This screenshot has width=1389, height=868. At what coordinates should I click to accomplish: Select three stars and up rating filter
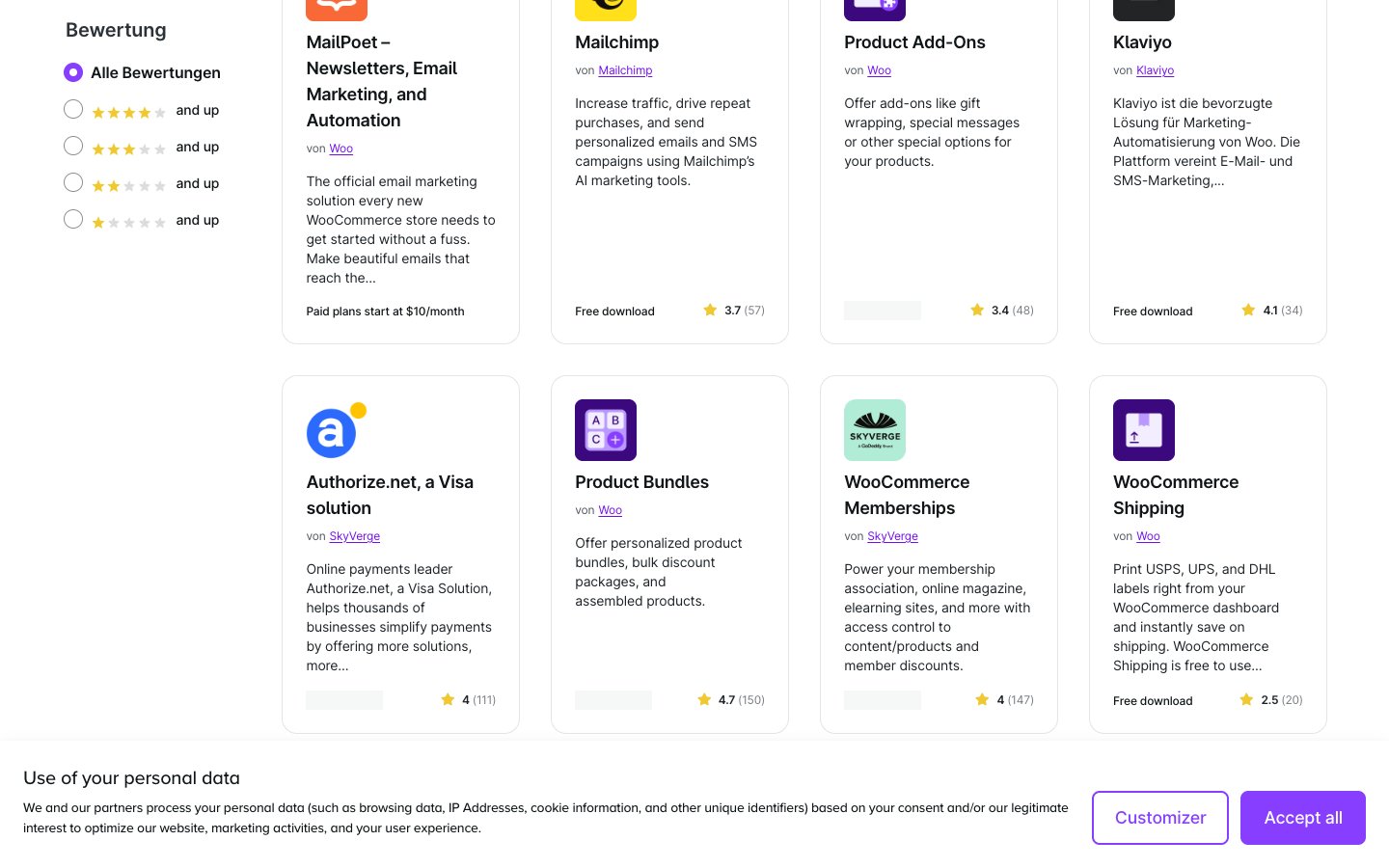pos(73,147)
